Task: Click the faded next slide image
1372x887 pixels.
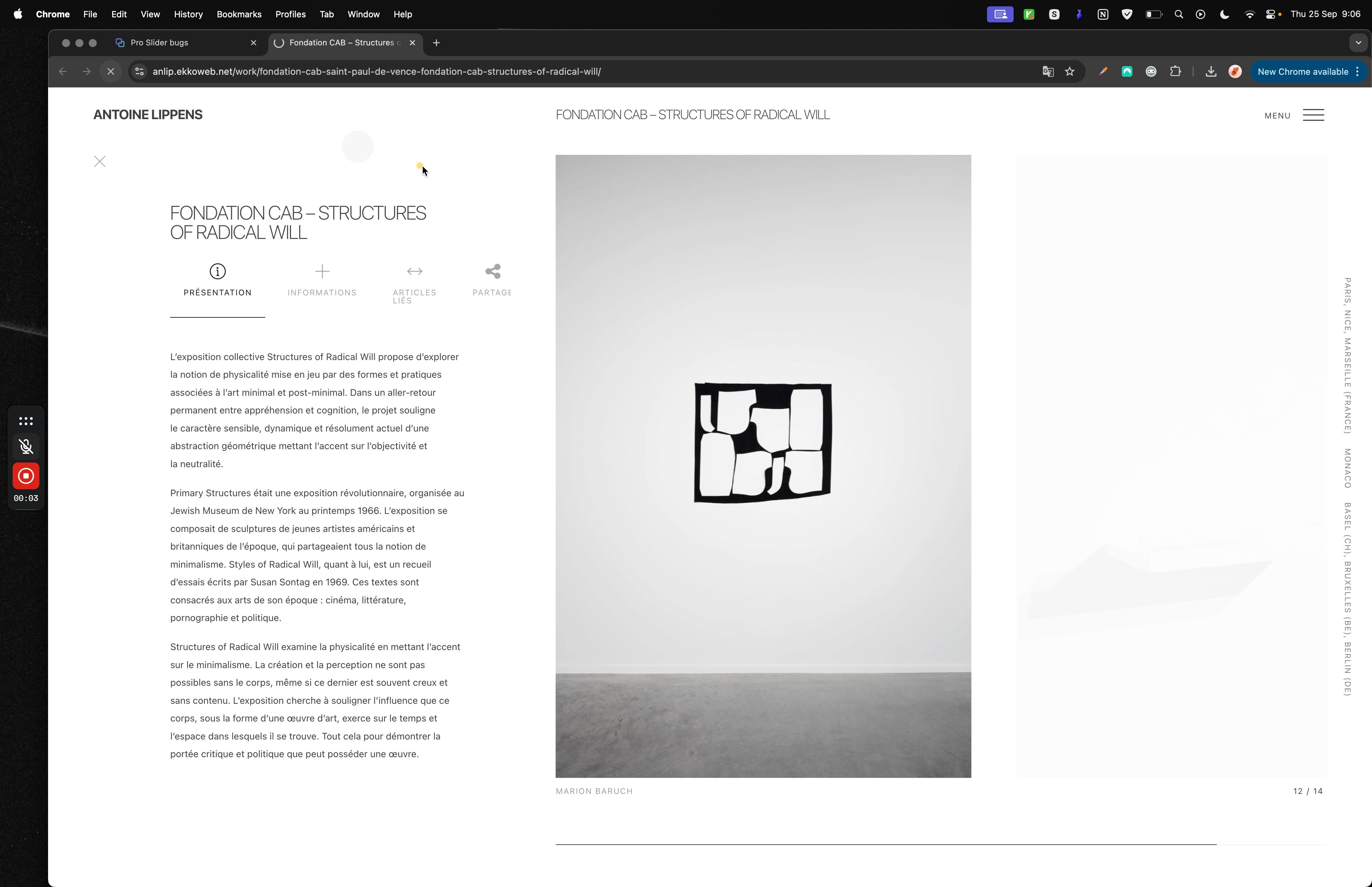Action: click(1172, 466)
